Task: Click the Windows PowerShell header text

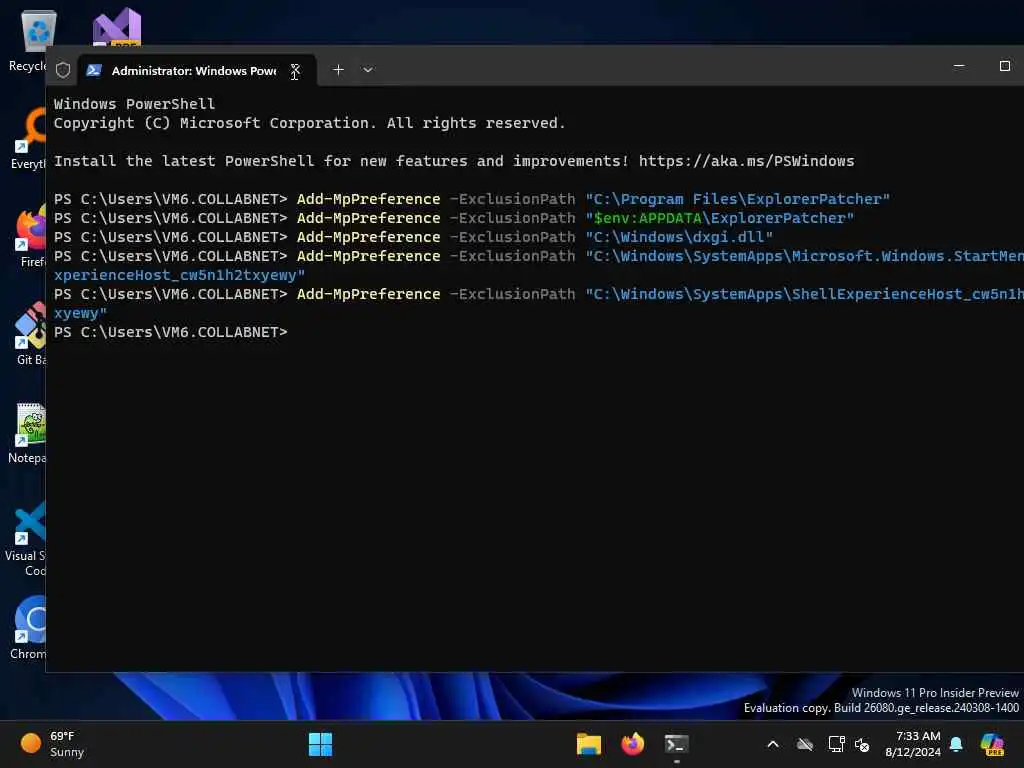Action: pos(134,104)
